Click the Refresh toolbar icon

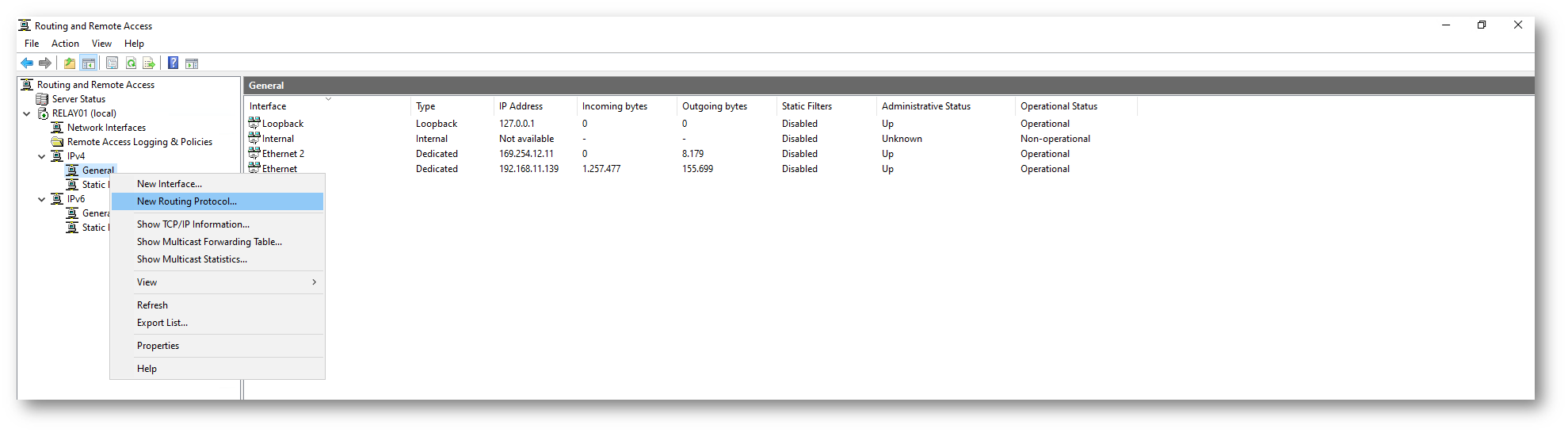tap(131, 63)
